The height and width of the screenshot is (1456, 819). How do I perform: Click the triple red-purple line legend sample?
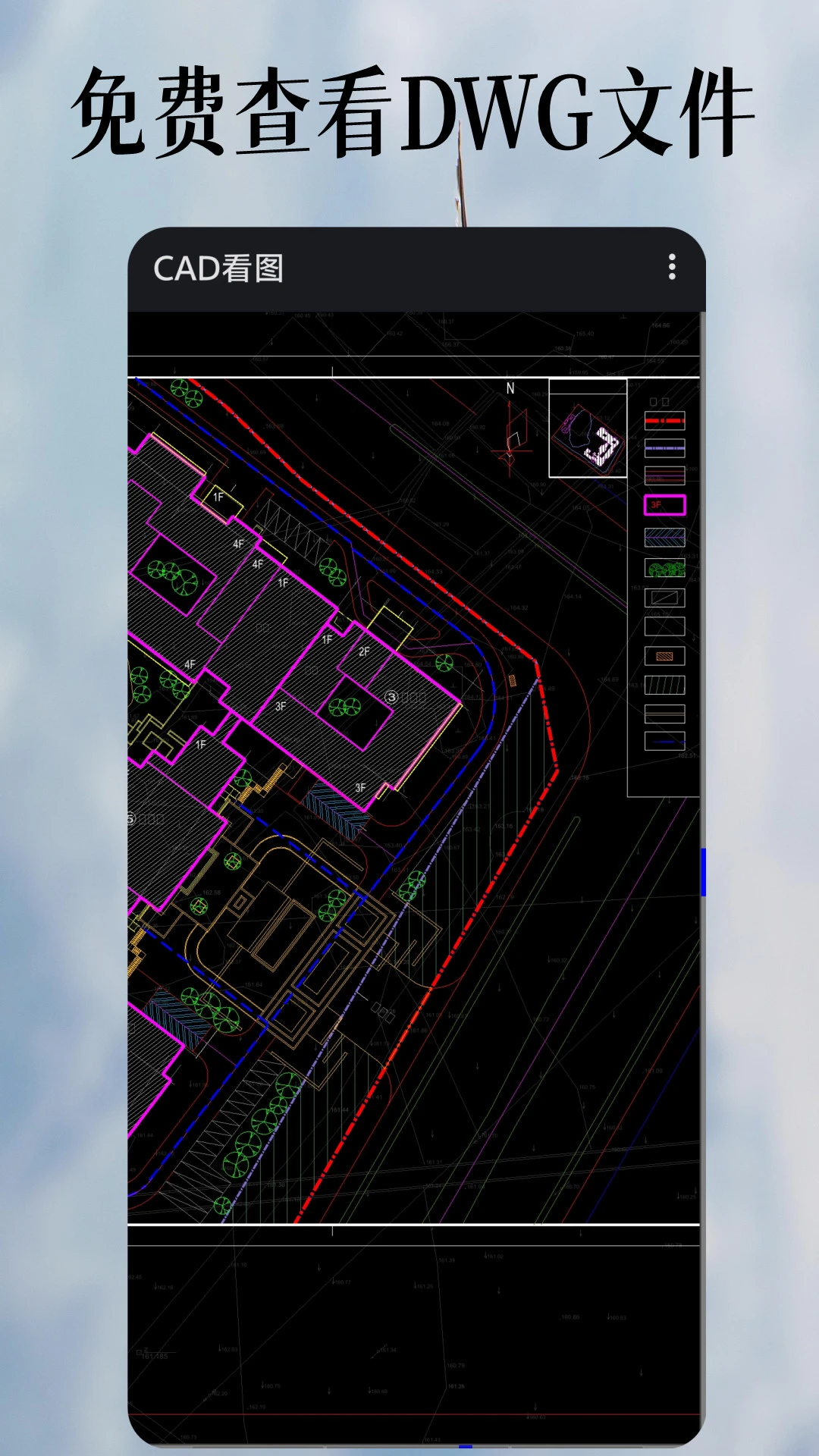click(664, 476)
